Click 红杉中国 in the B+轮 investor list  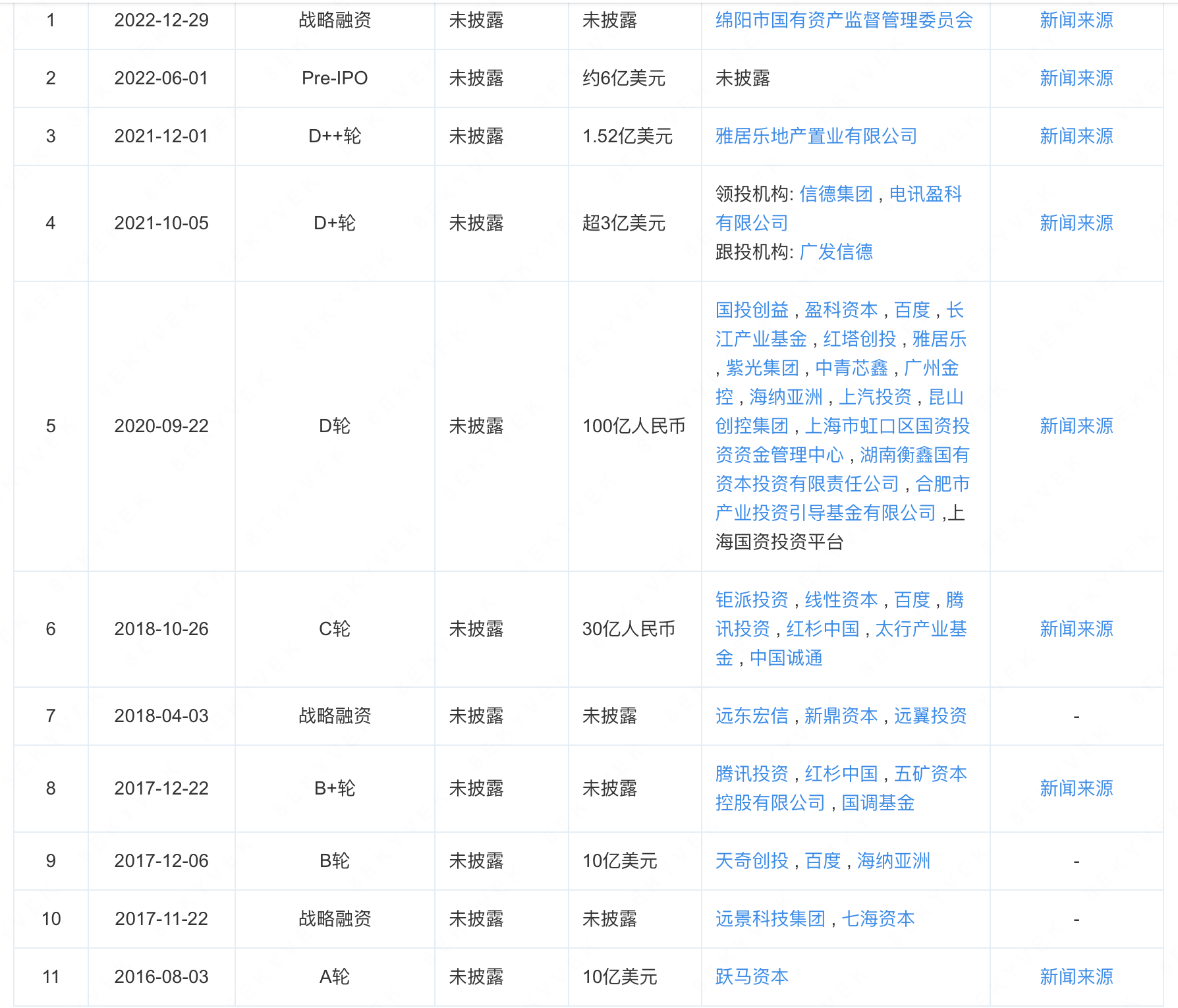tap(841, 774)
